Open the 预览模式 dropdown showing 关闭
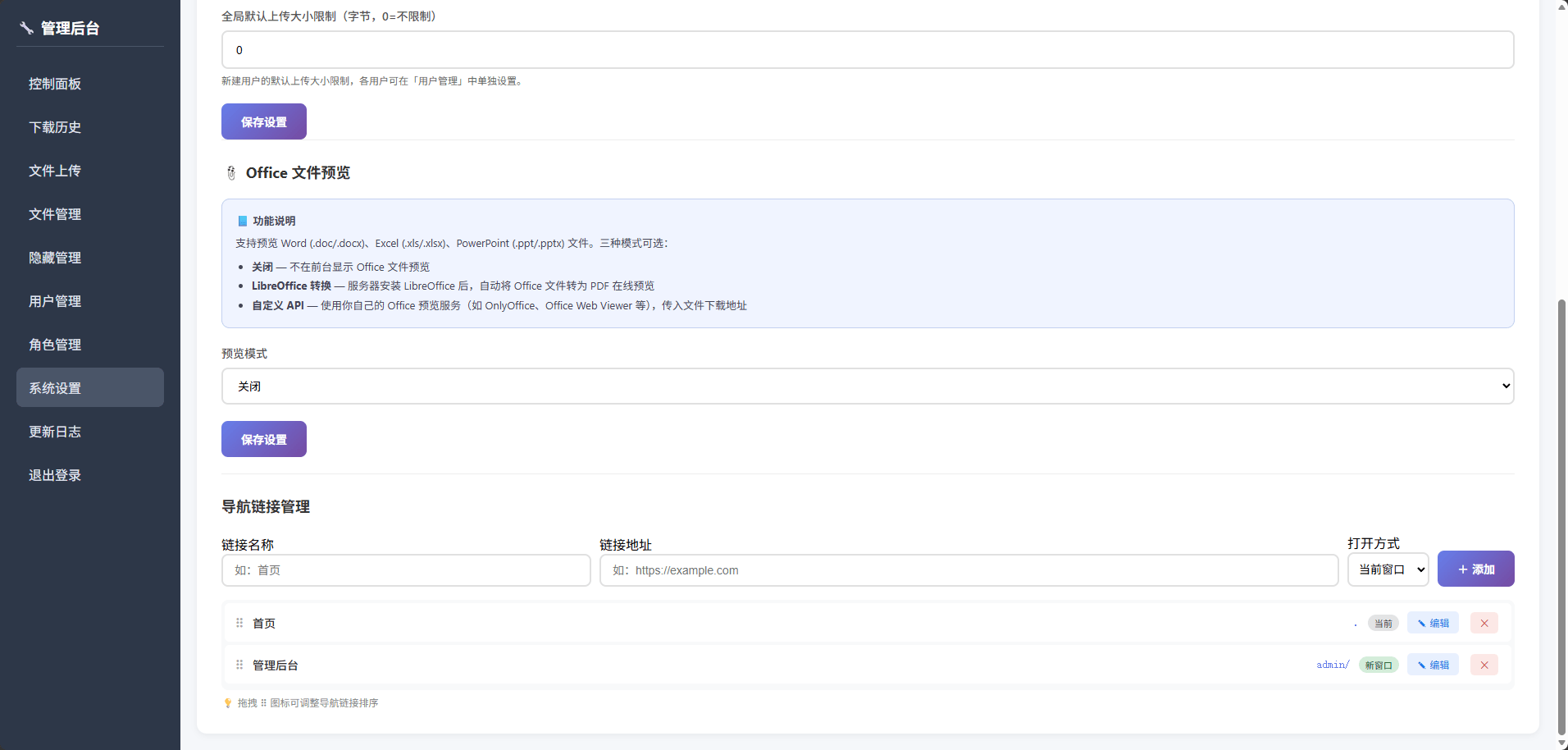The image size is (1568, 750). click(x=868, y=386)
